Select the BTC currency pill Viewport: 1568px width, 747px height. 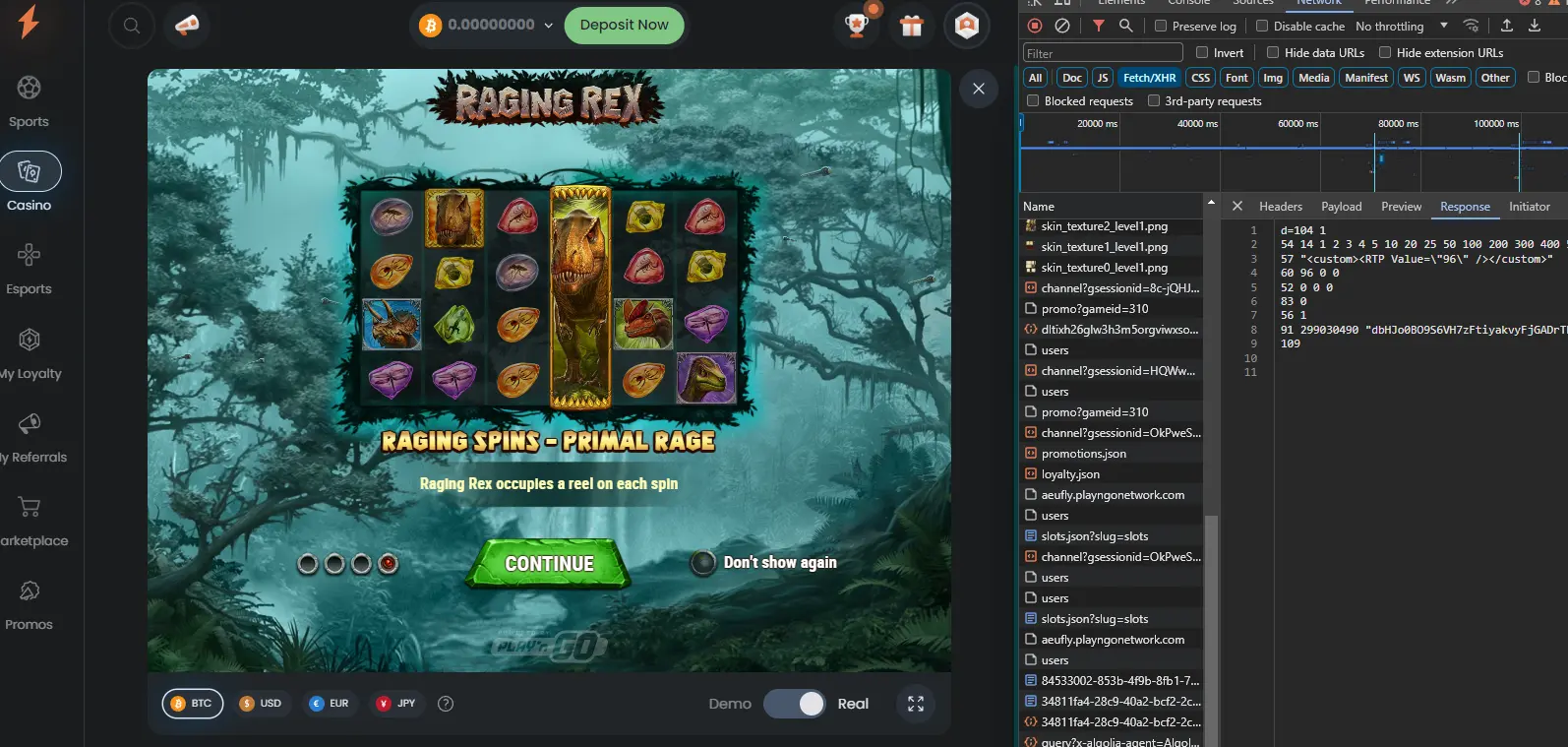[x=193, y=704]
